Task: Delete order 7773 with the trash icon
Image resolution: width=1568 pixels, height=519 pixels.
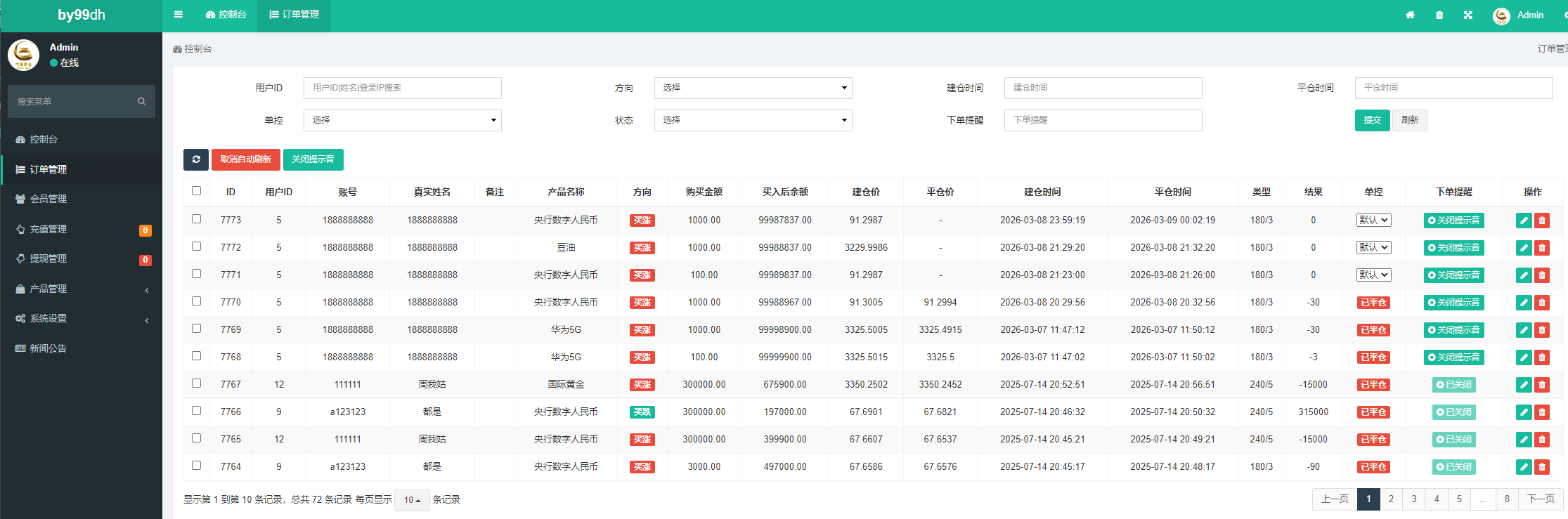Action: 1542,221
